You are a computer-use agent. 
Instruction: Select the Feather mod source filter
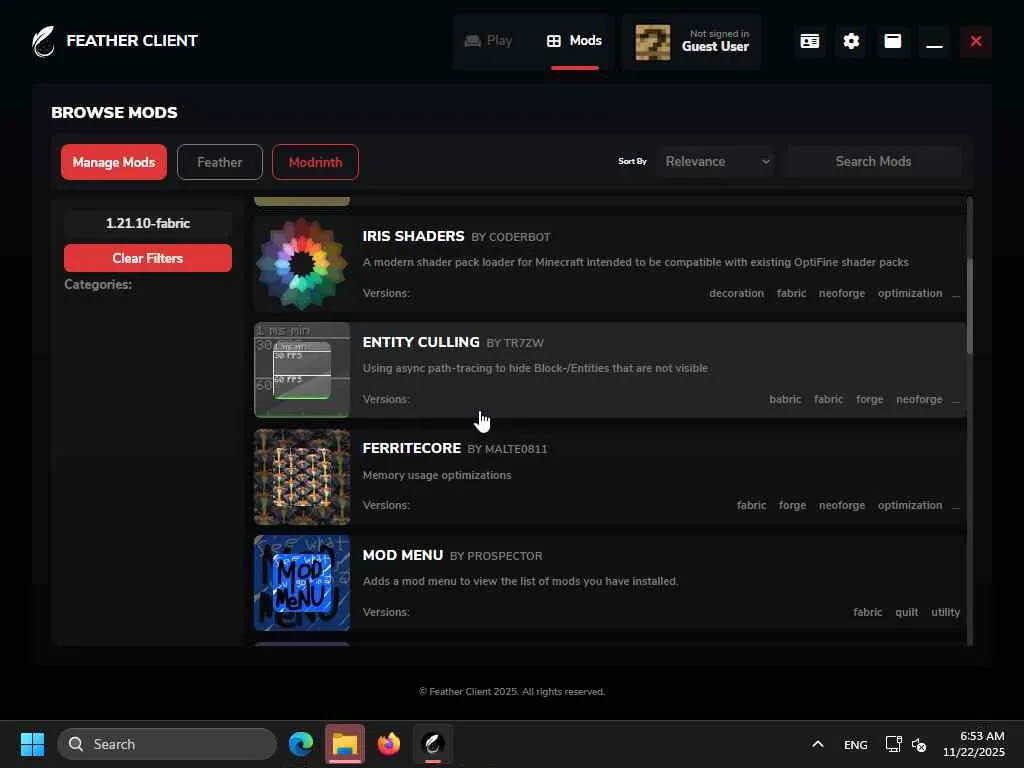coord(219,162)
